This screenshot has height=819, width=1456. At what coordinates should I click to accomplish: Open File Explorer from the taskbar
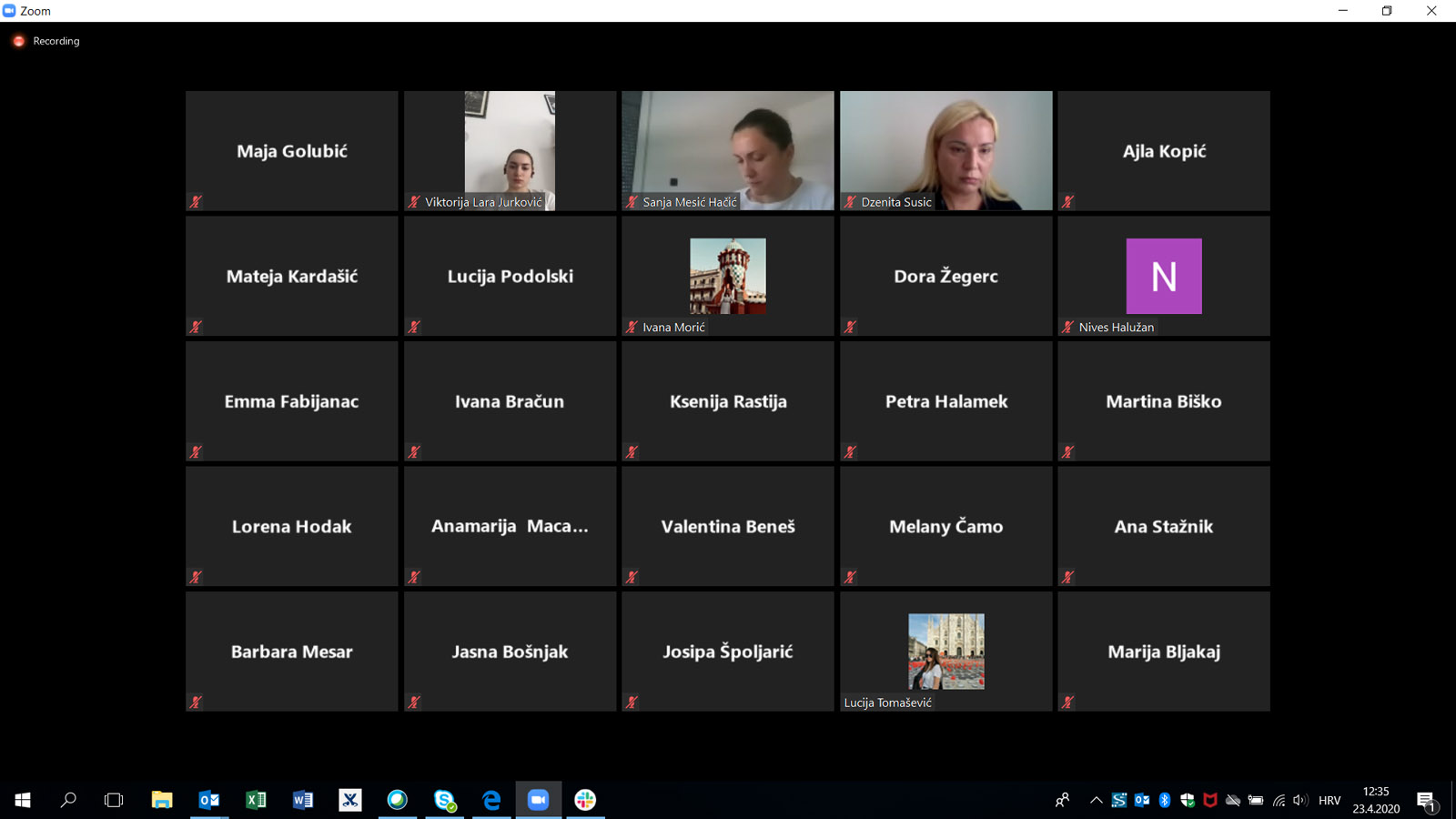click(x=162, y=800)
